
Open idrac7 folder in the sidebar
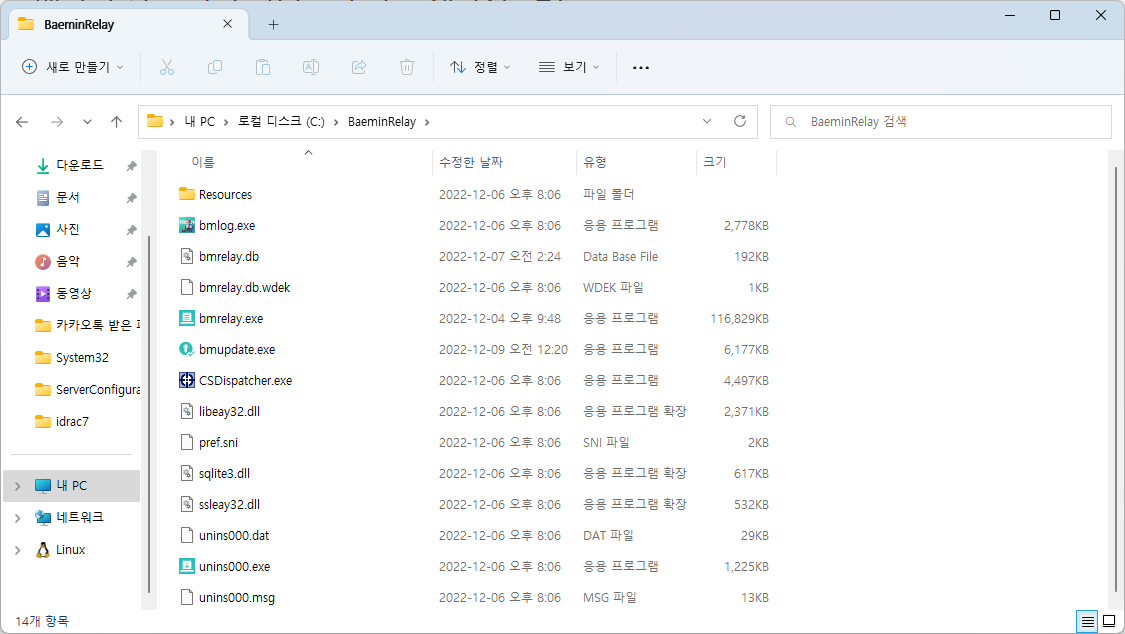point(72,422)
